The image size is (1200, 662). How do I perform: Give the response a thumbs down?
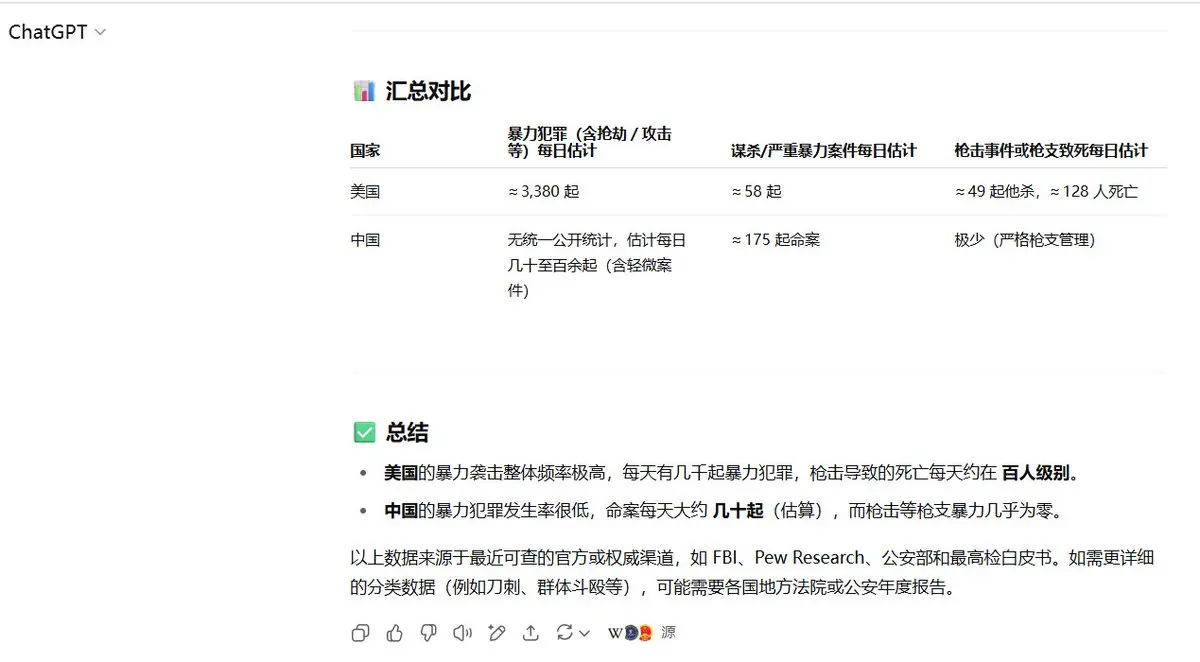coord(428,633)
